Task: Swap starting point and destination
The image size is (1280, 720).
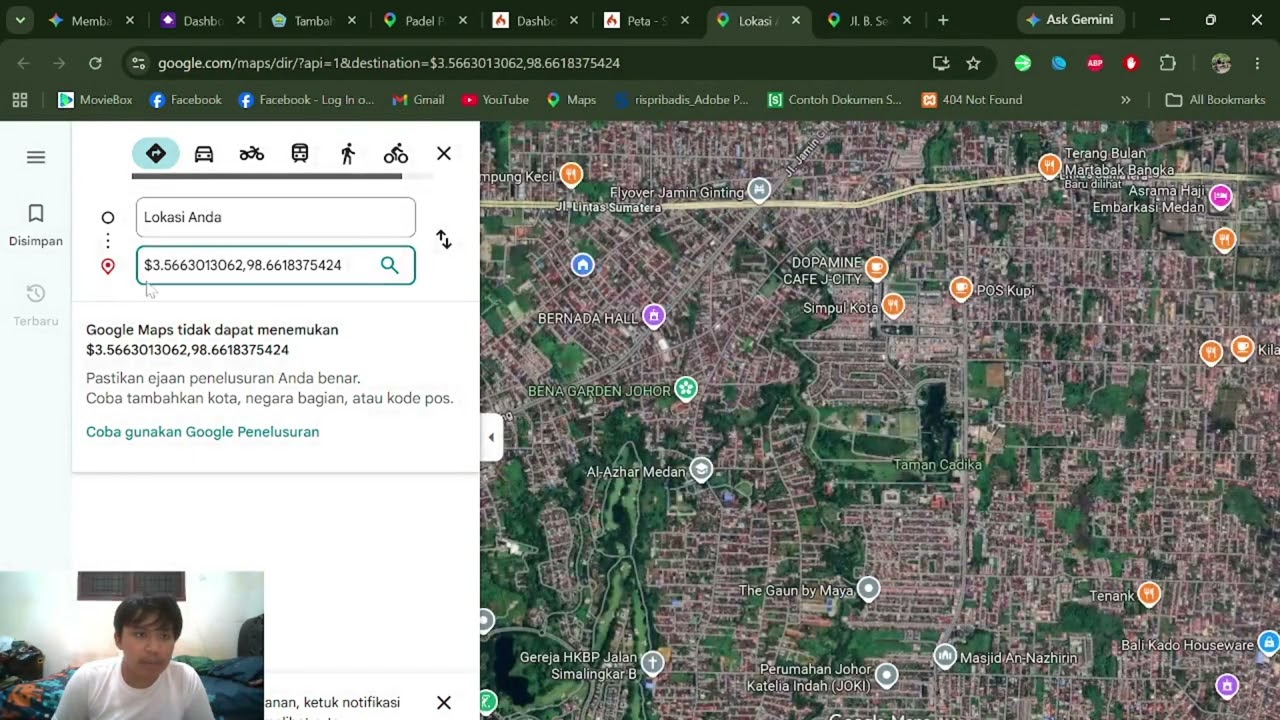Action: pyautogui.click(x=444, y=240)
